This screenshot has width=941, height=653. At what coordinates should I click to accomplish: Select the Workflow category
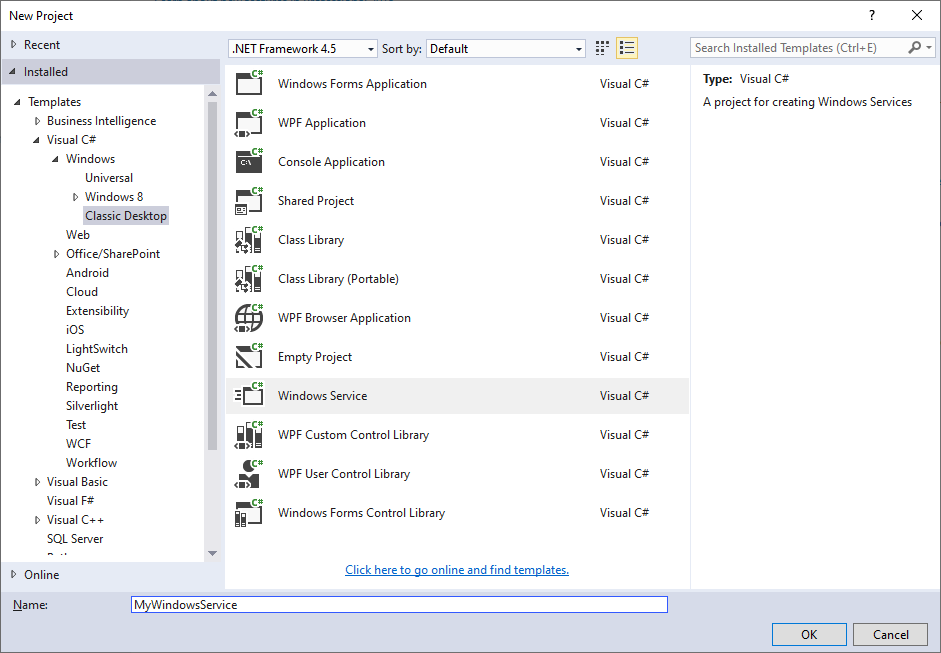(x=91, y=463)
